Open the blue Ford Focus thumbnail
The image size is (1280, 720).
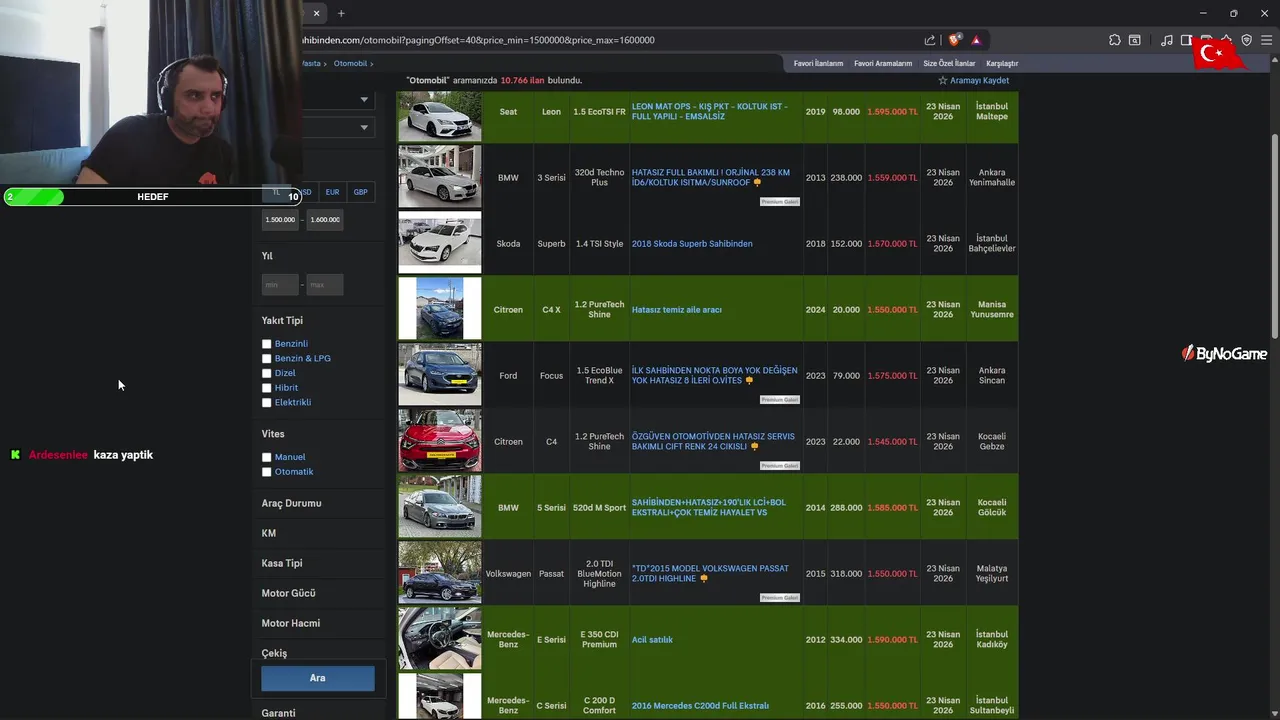(x=440, y=375)
